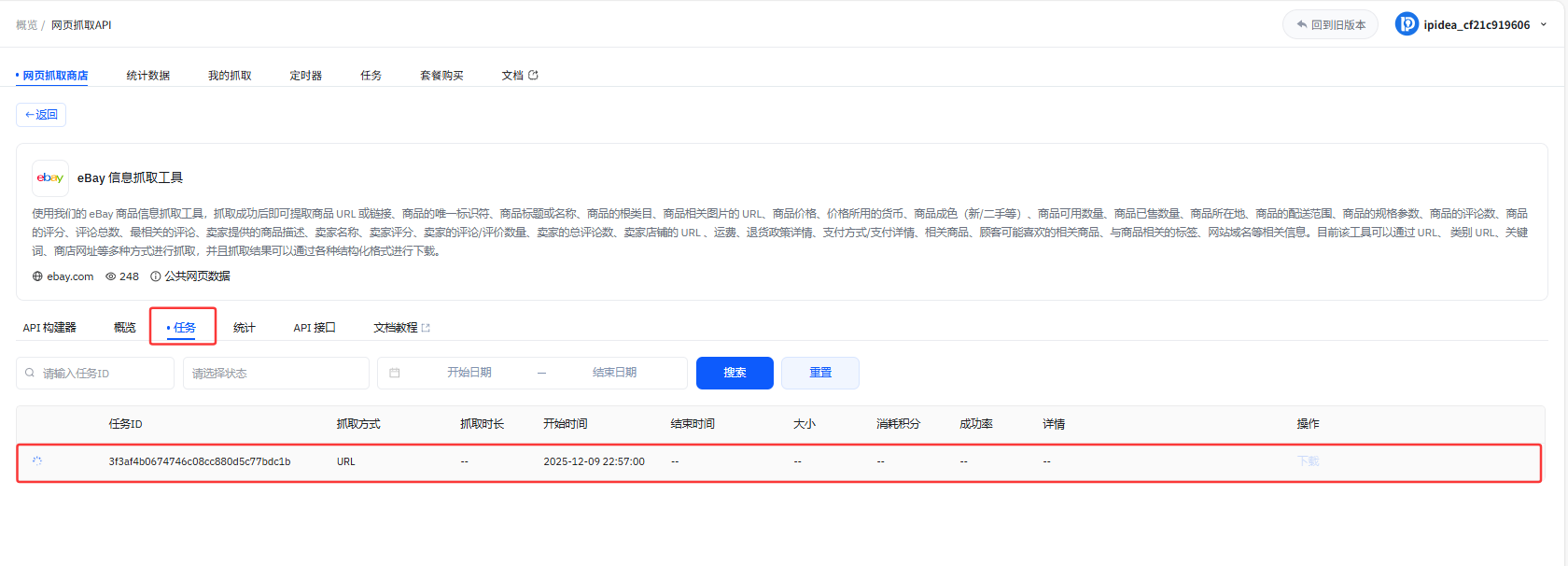Click the external link icon beside 文档教程
The height and width of the screenshot is (566, 1568).
[x=426, y=328]
